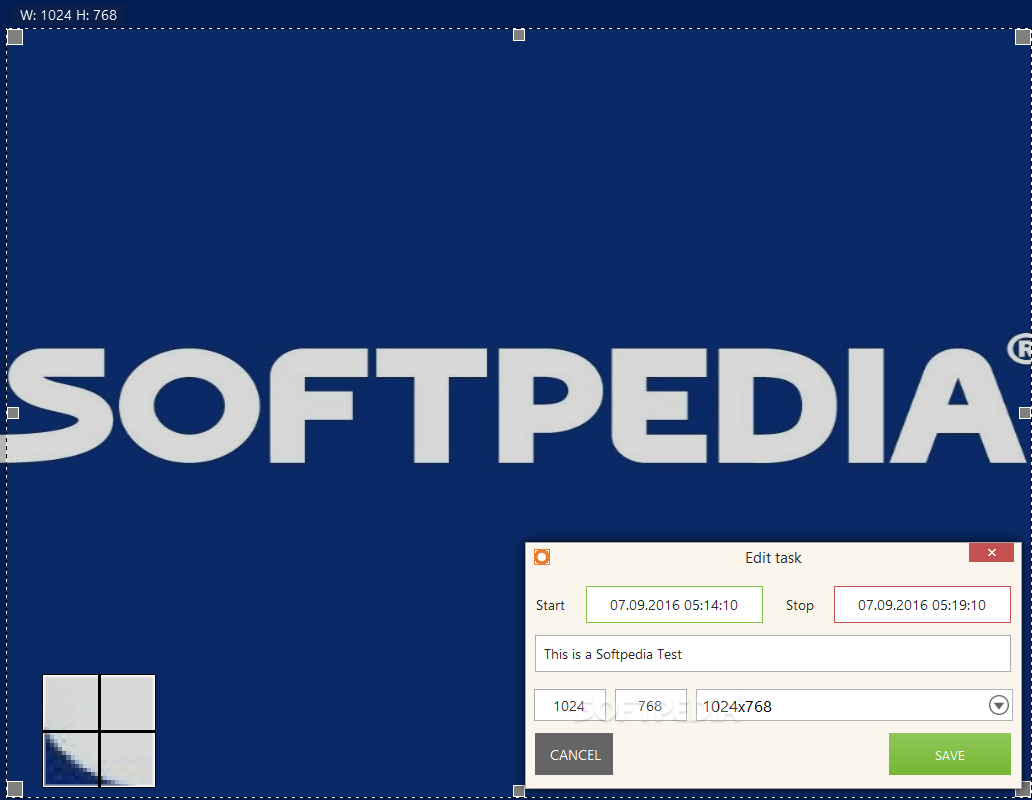Close the Edit task dialog
Image resolution: width=1032 pixels, height=800 pixels.
991,553
